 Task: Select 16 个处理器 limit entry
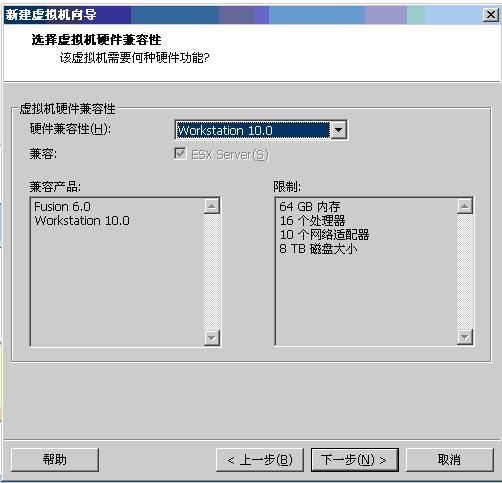pyautogui.click(x=312, y=221)
